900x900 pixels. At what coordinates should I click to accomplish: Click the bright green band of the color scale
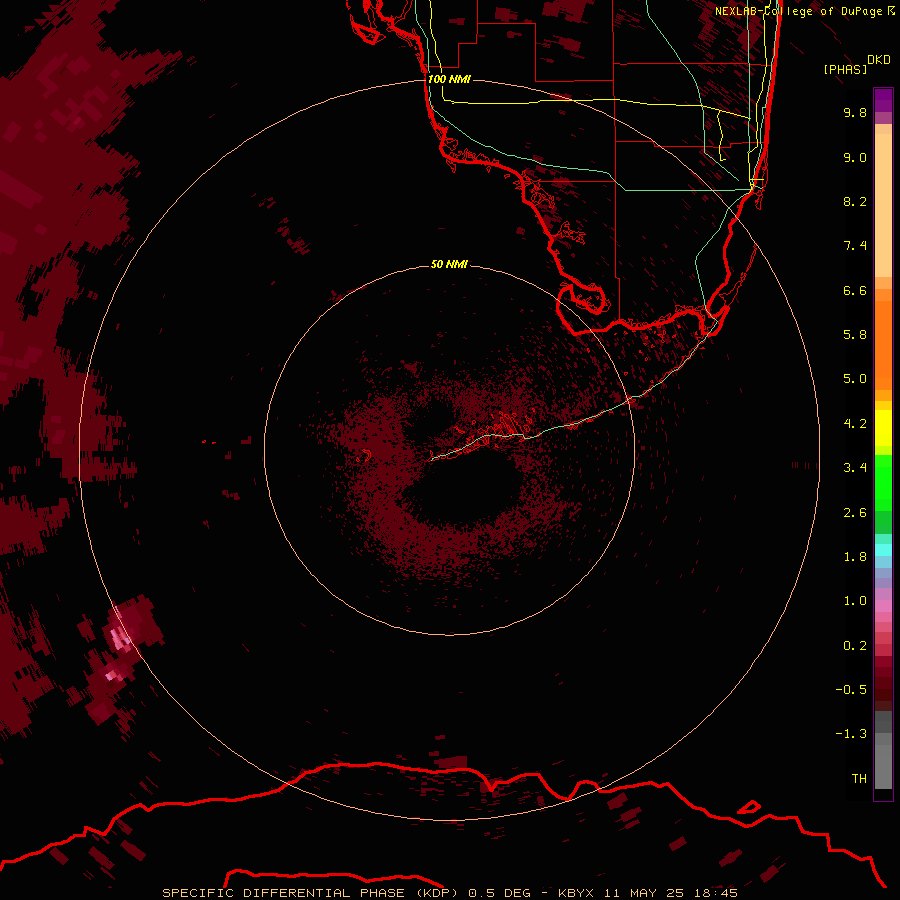[883, 482]
